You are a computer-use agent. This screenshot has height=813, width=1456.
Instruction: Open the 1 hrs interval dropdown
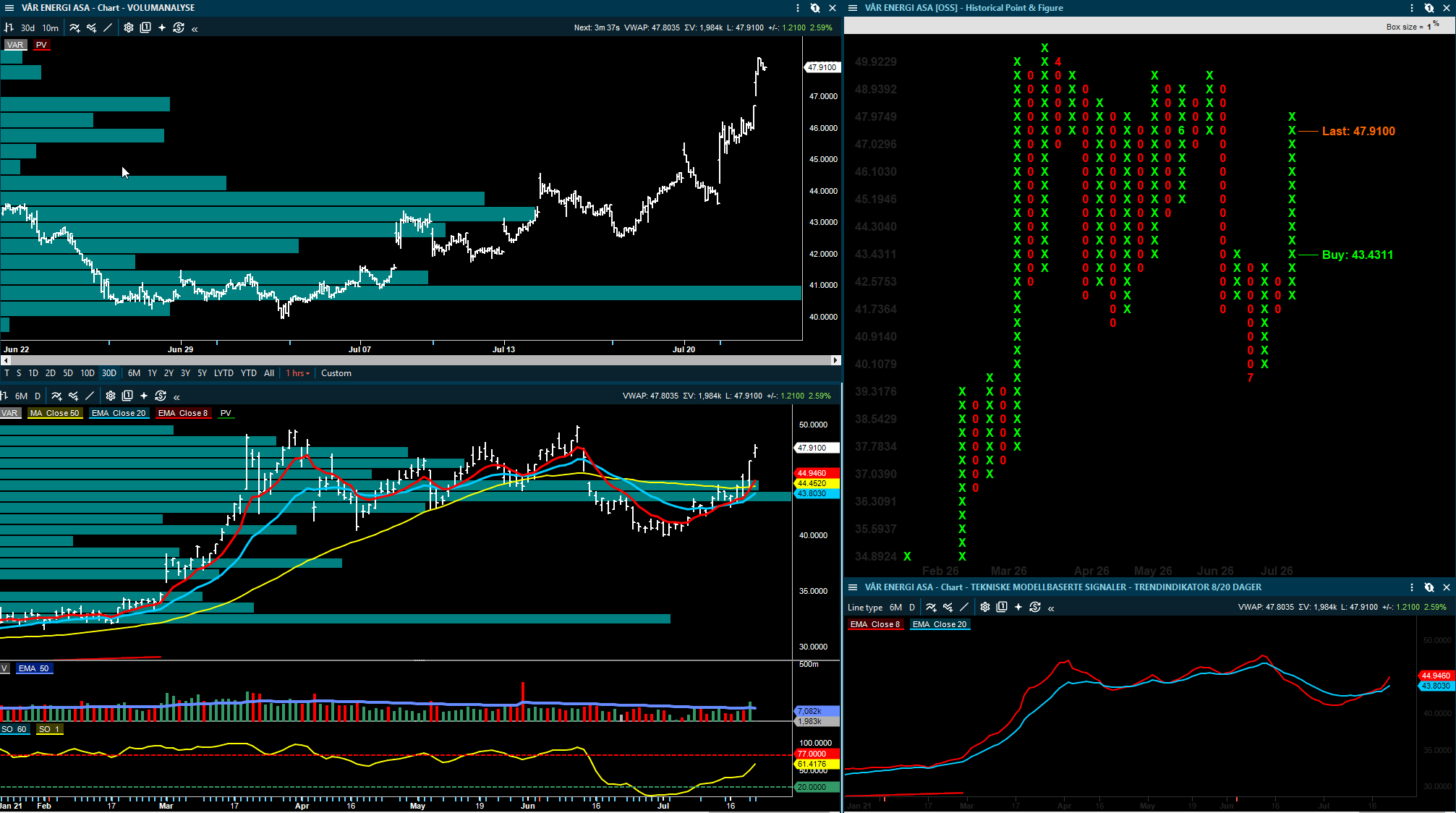(x=297, y=373)
